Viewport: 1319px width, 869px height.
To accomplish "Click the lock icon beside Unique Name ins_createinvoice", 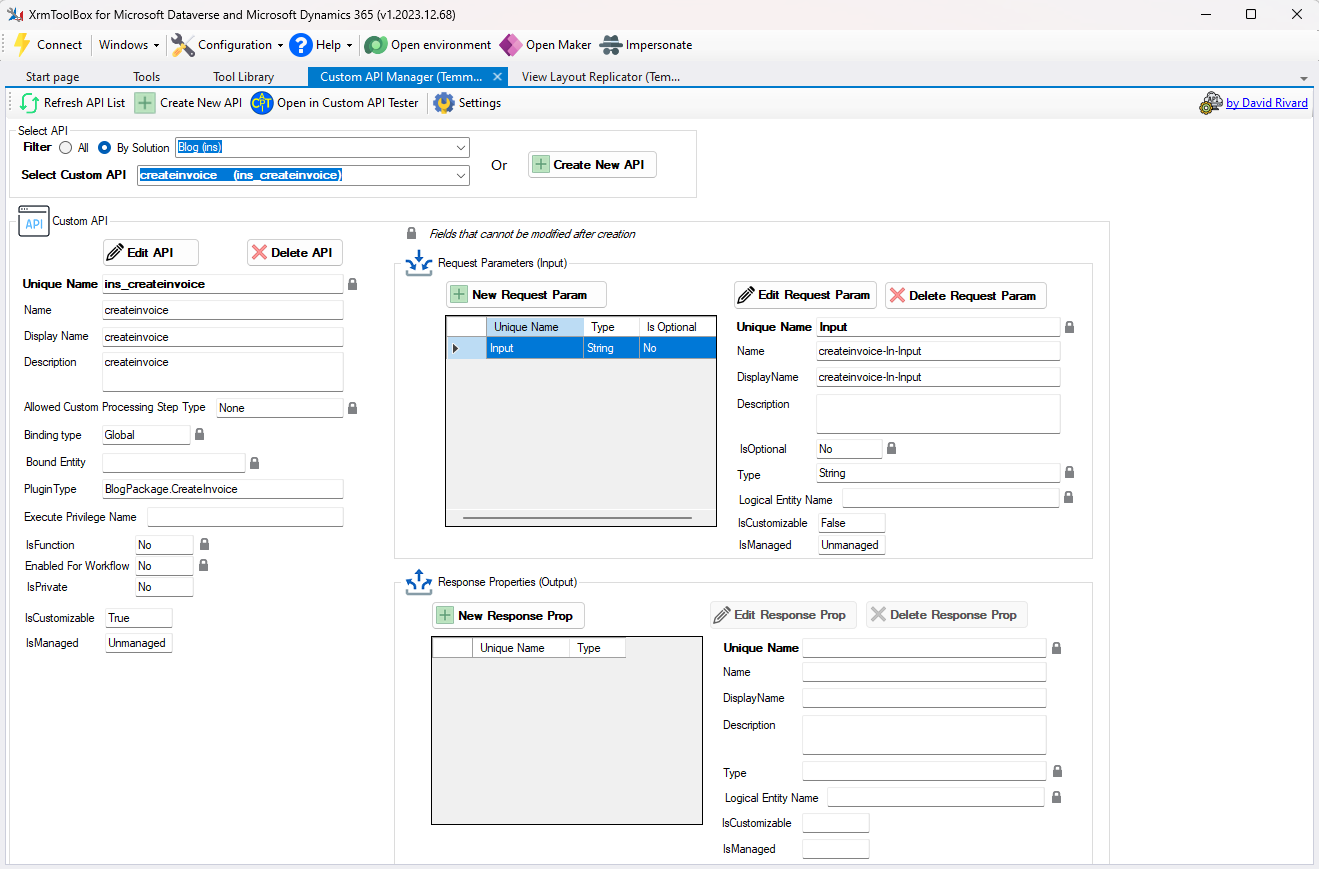I will [352, 284].
